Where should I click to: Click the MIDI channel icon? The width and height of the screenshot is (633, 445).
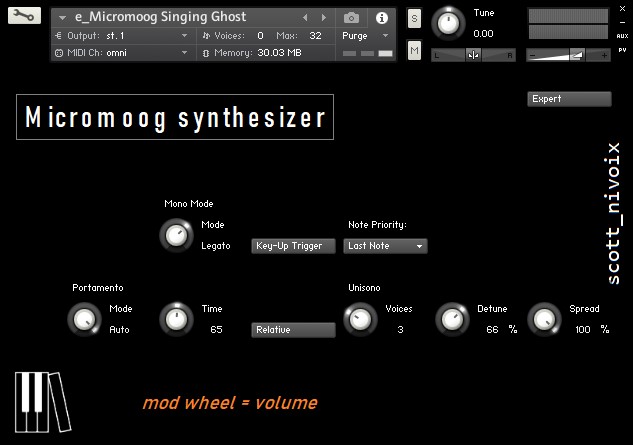pyautogui.click(x=59, y=53)
